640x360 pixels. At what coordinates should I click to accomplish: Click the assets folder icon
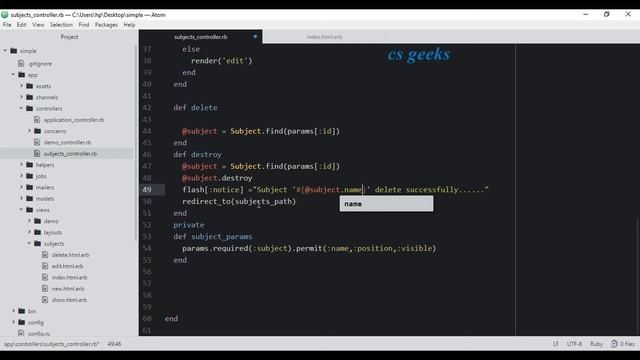point(29,86)
